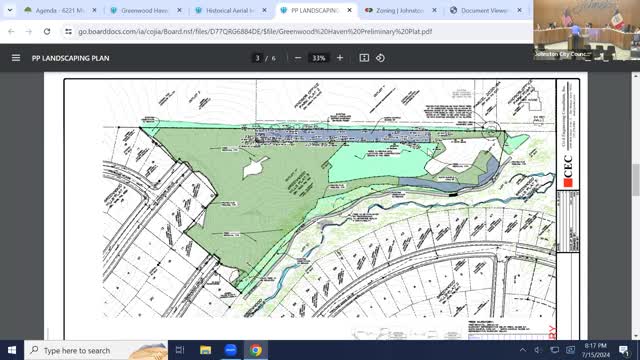This screenshot has width=640, height=360.
Task: Edit the current page number field
Action: point(257,58)
